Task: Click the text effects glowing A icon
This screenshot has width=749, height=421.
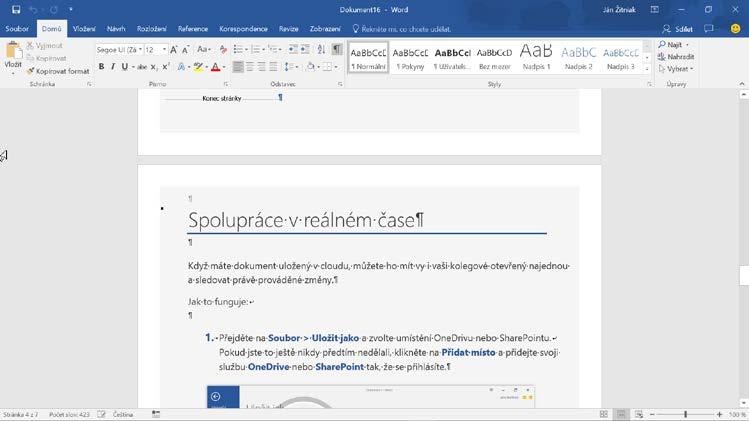Action: [181, 67]
